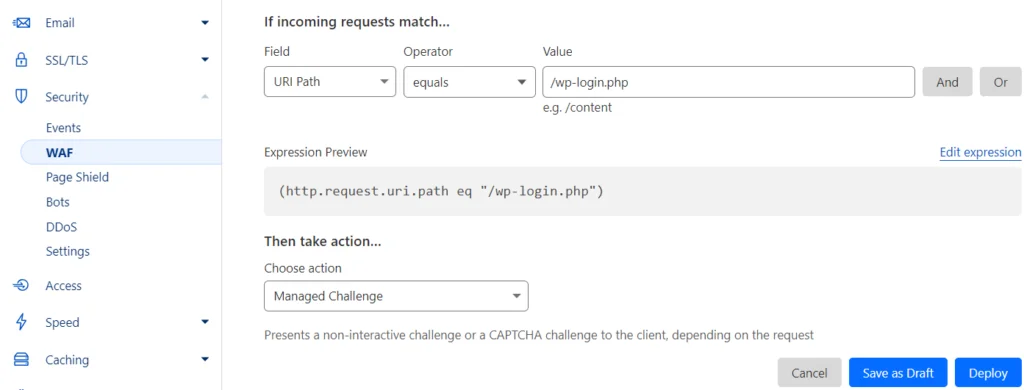
Task: Click the /wp-login.php value input field
Action: coord(728,82)
